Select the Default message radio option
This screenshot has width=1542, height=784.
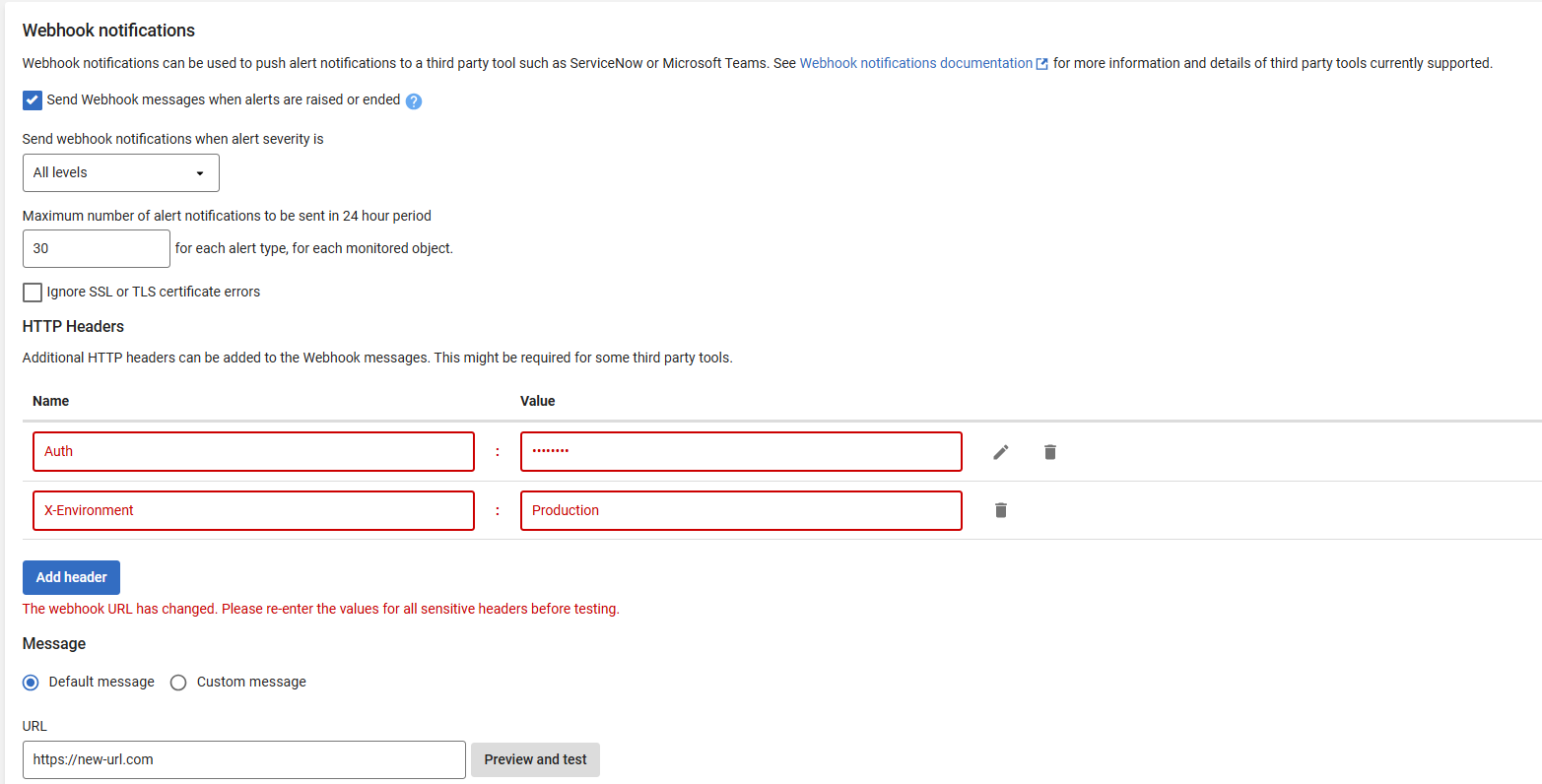tap(31, 683)
